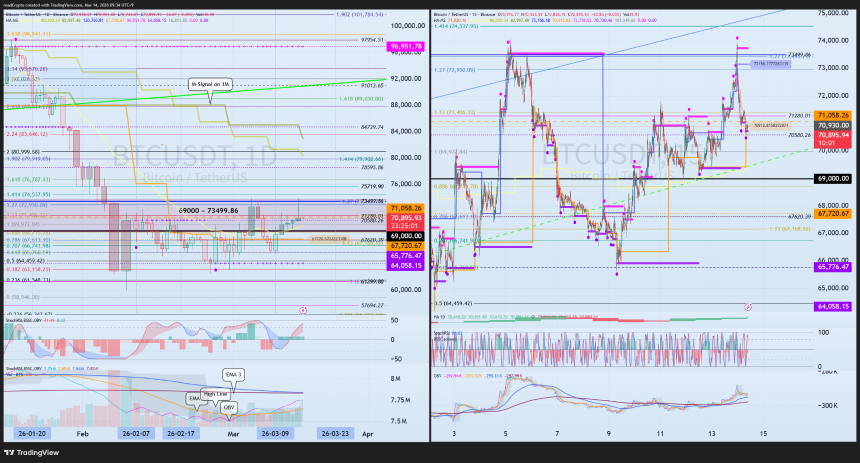Click black 69,000.00 tag on 15-minute chart
Viewport: 860px width, 463px height.
point(833,178)
